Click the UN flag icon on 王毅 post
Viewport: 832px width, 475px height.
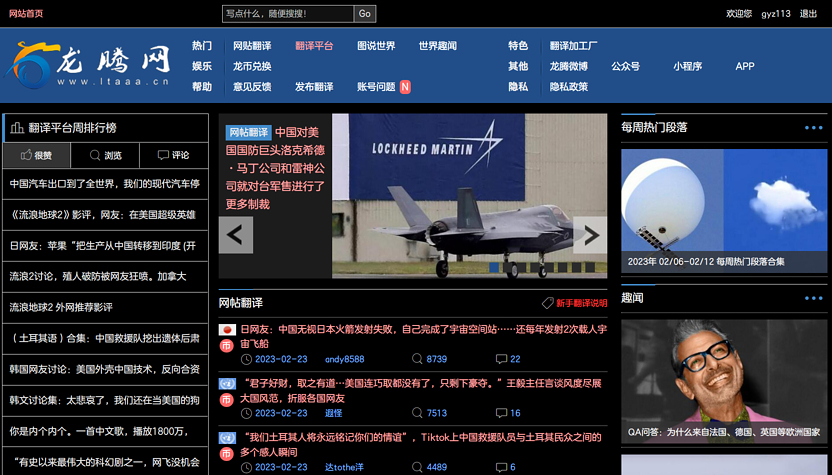pyautogui.click(x=227, y=383)
